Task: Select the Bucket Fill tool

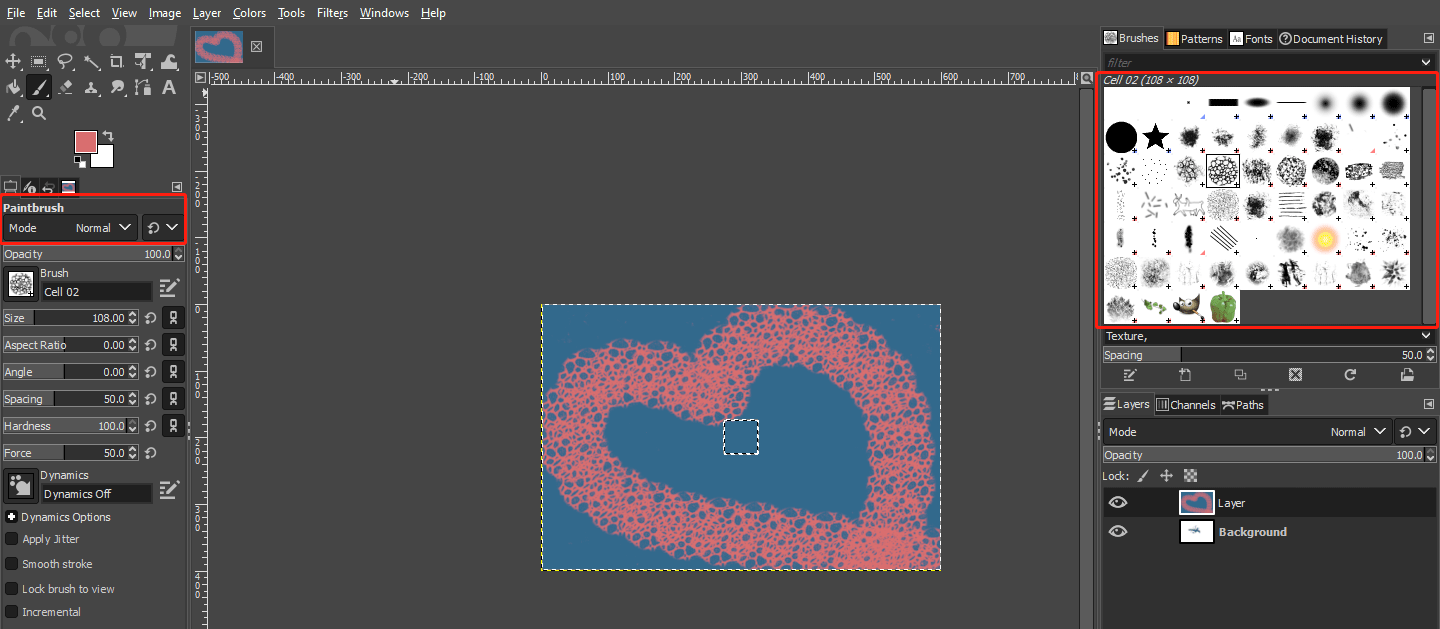Action: click(x=14, y=87)
